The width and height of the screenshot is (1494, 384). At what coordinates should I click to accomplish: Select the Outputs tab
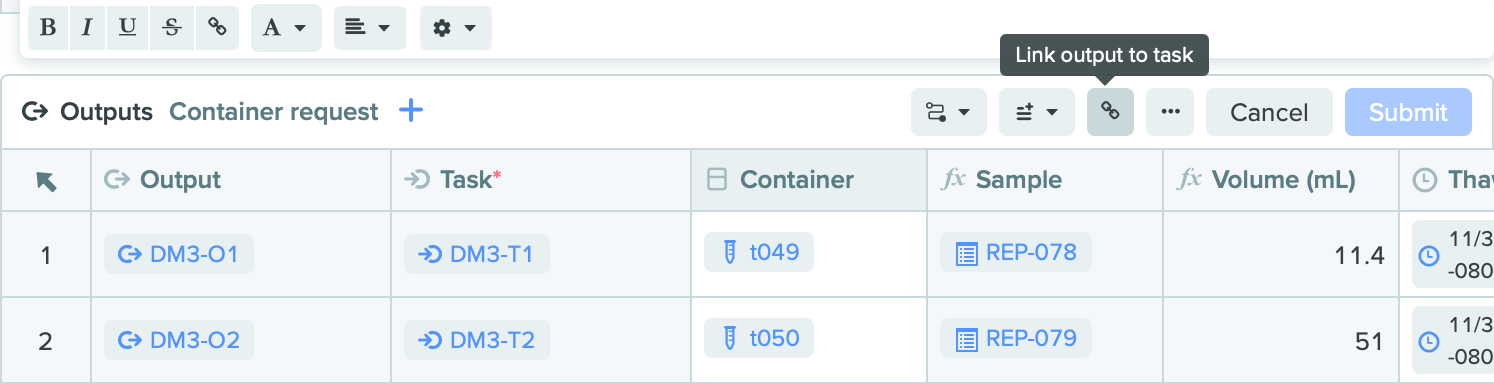click(88, 112)
